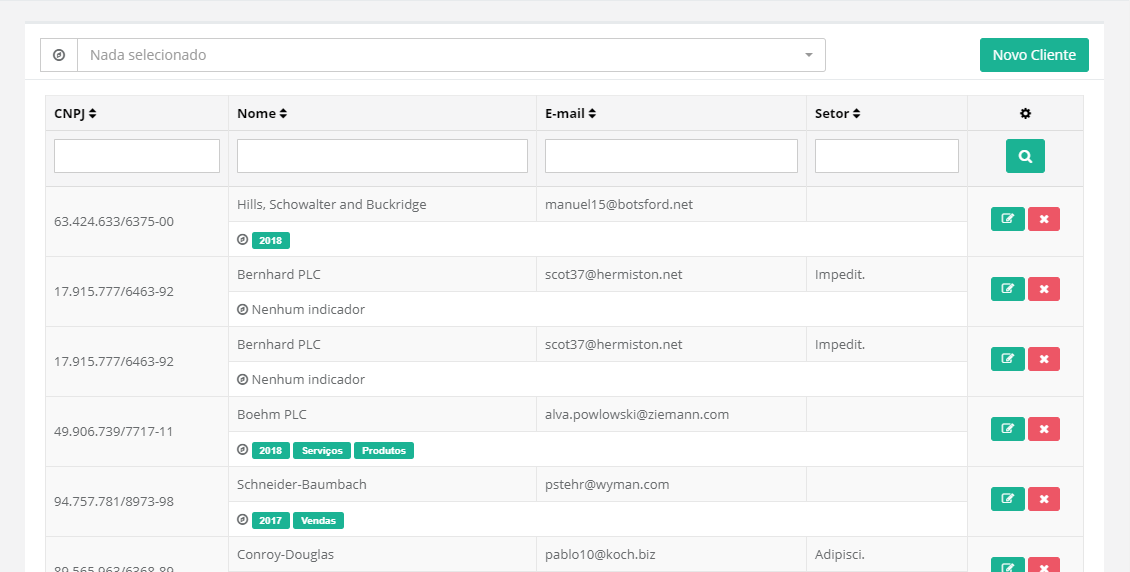Click the indicator compass icon in the Hills, Schowalter row

(x=243, y=240)
